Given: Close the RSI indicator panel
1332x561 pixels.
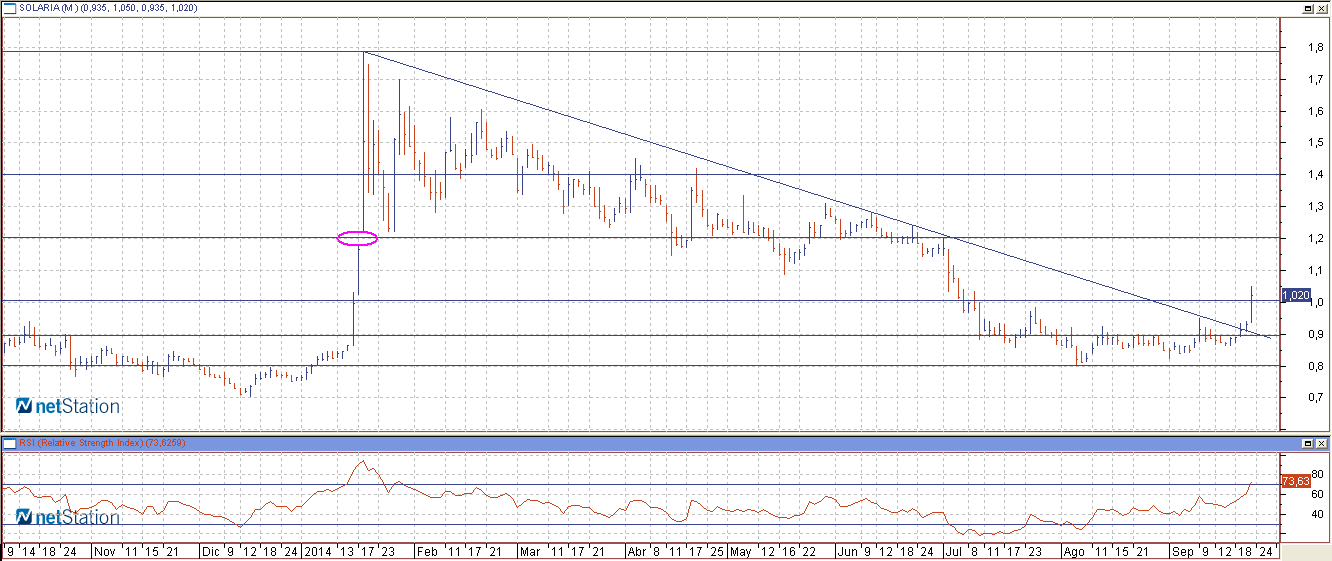Looking at the screenshot, I should [x=1322, y=442].
